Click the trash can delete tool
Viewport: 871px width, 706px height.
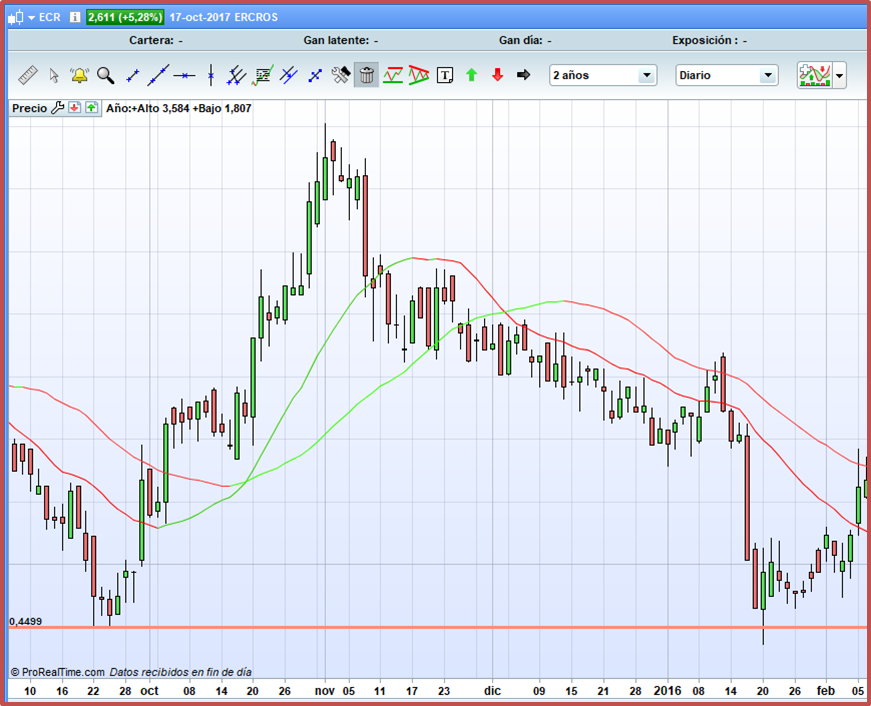point(367,75)
